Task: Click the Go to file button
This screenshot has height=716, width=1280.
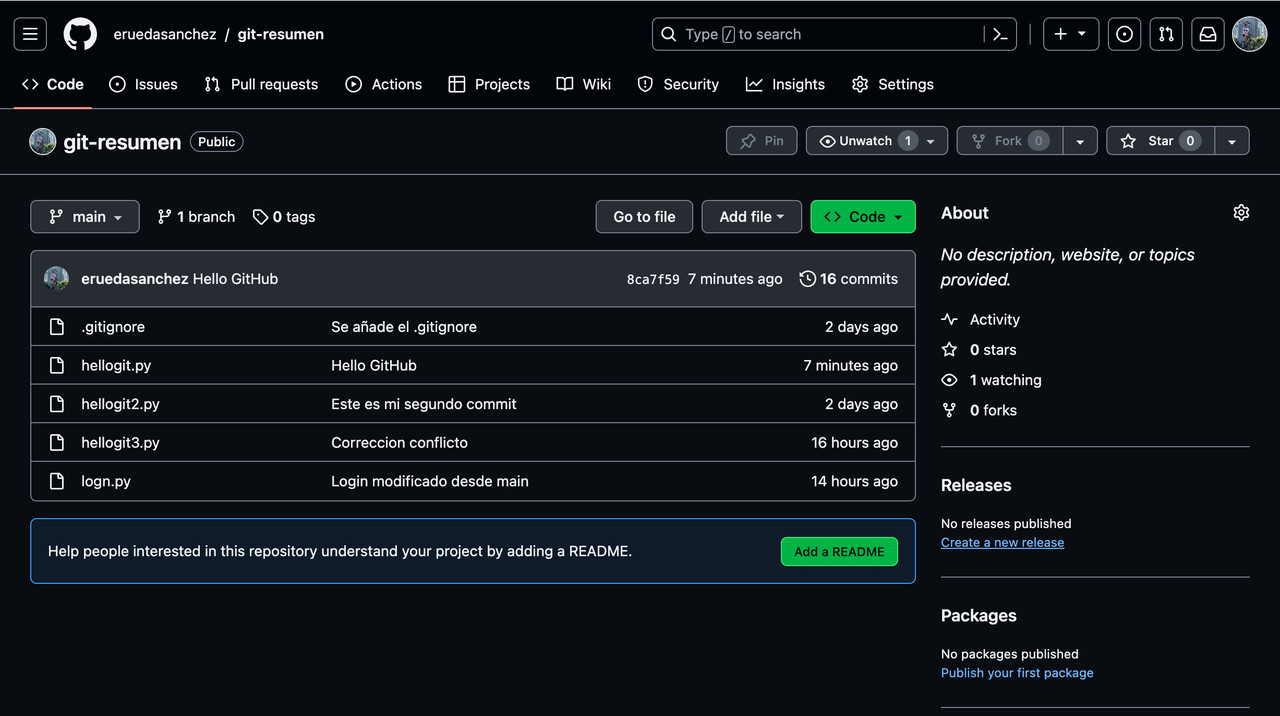Action: click(x=644, y=217)
